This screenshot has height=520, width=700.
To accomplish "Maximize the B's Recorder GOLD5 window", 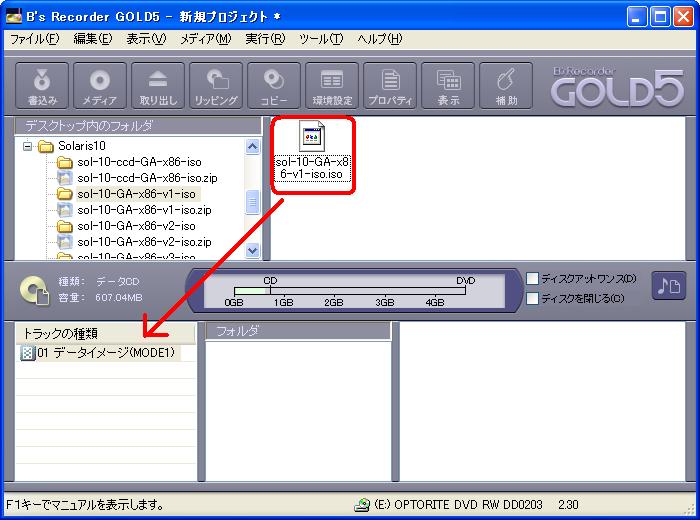I will 660,17.
